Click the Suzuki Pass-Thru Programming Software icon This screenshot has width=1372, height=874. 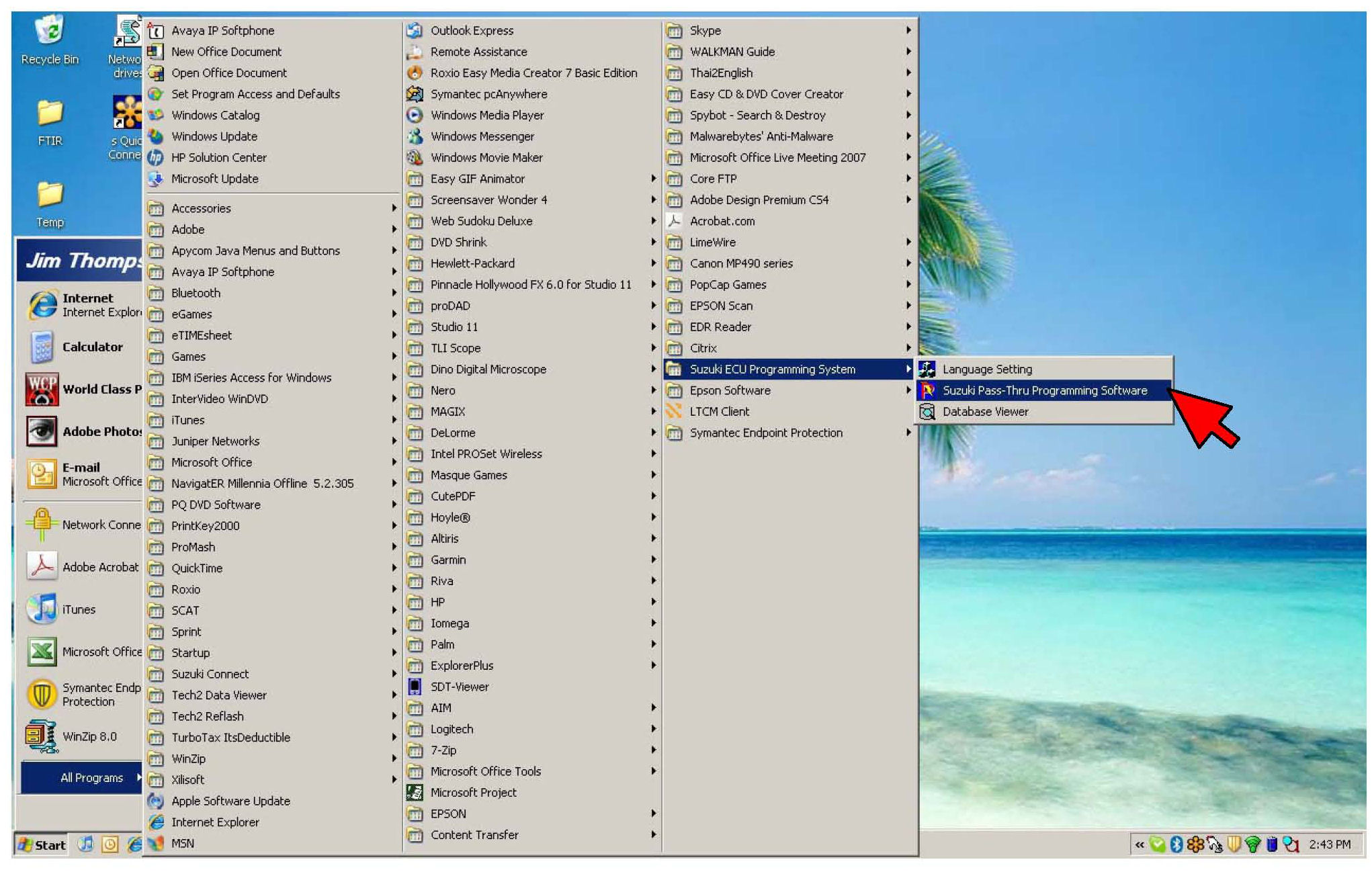coord(927,390)
